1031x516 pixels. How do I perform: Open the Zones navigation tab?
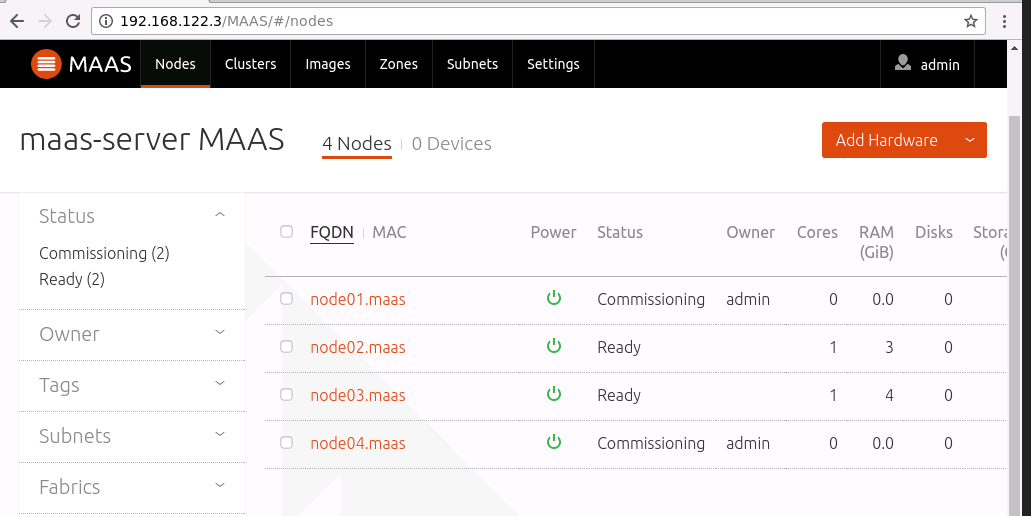(398, 64)
